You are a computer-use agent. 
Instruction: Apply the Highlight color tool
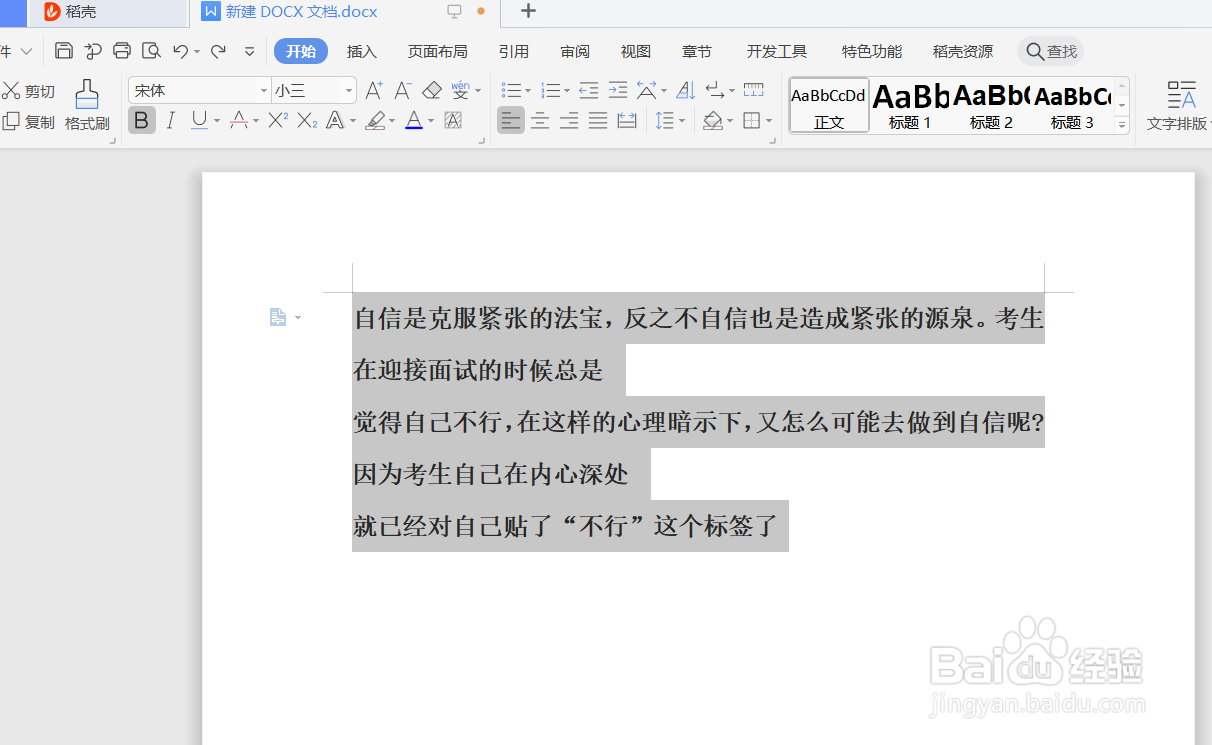(377, 120)
